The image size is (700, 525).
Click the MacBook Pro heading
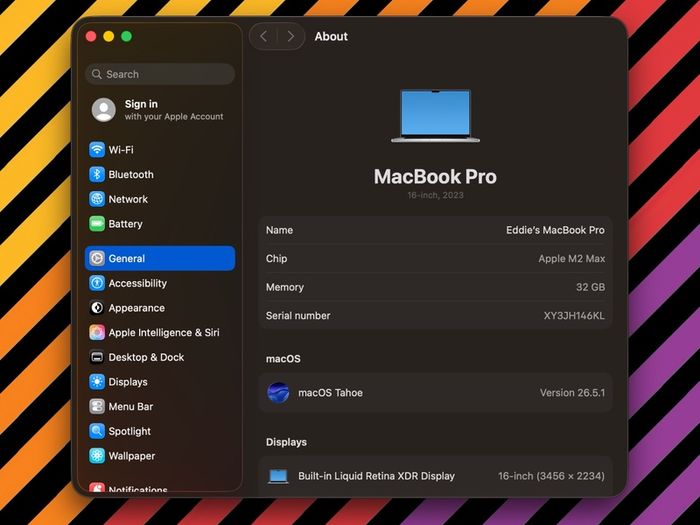pyautogui.click(x=435, y=176)
